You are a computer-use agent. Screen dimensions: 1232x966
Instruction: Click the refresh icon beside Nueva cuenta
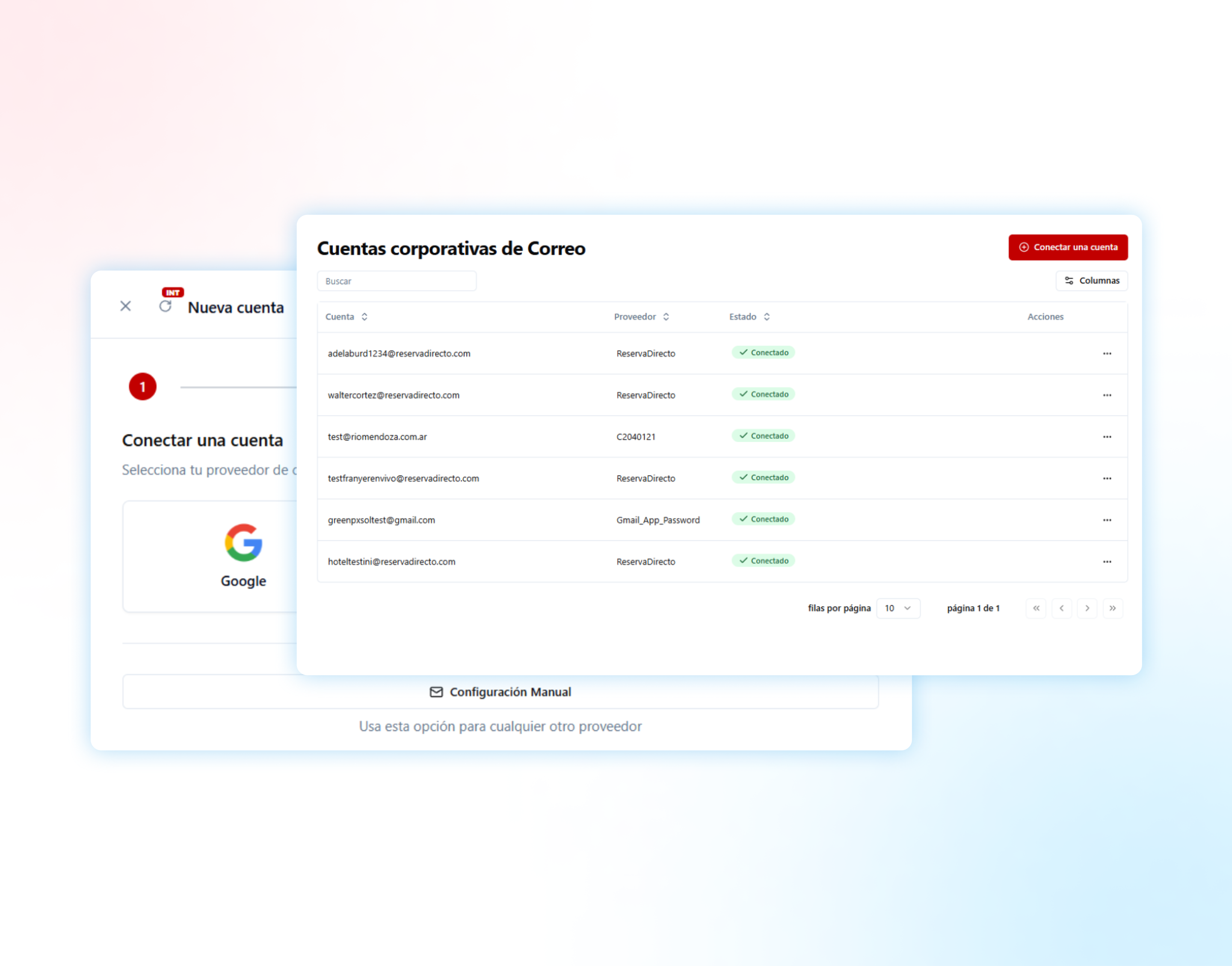click(165, 306)
